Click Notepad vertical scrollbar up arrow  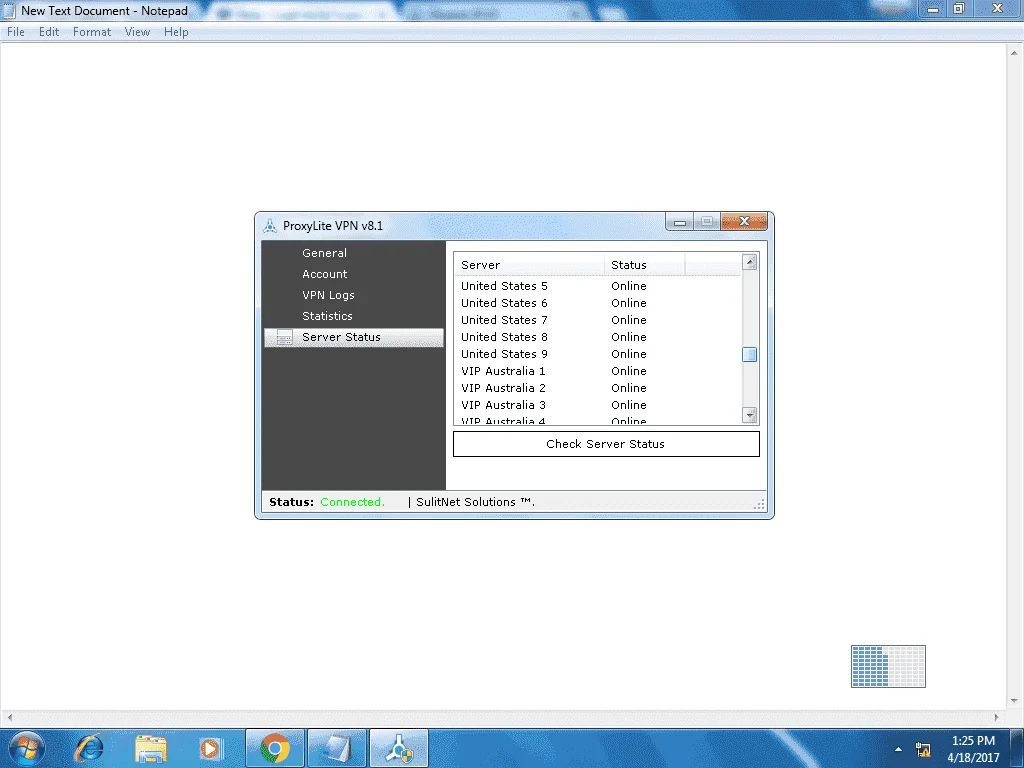click(1015, 53)
